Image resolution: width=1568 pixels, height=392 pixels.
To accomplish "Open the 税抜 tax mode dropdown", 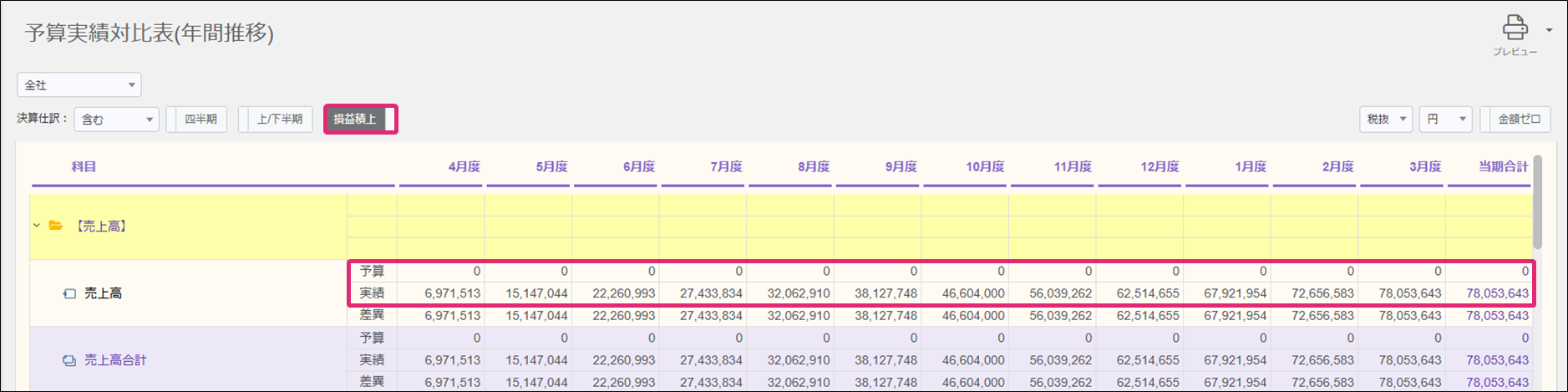I will [1385, 119].
